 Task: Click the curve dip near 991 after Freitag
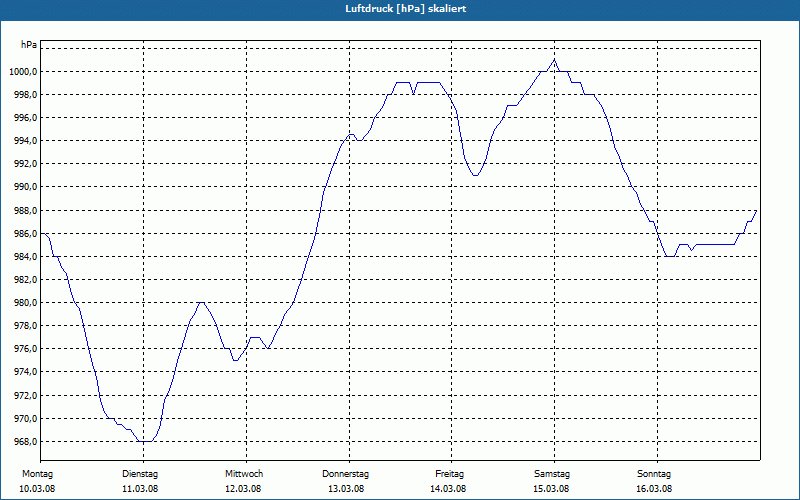click(476, 175)
